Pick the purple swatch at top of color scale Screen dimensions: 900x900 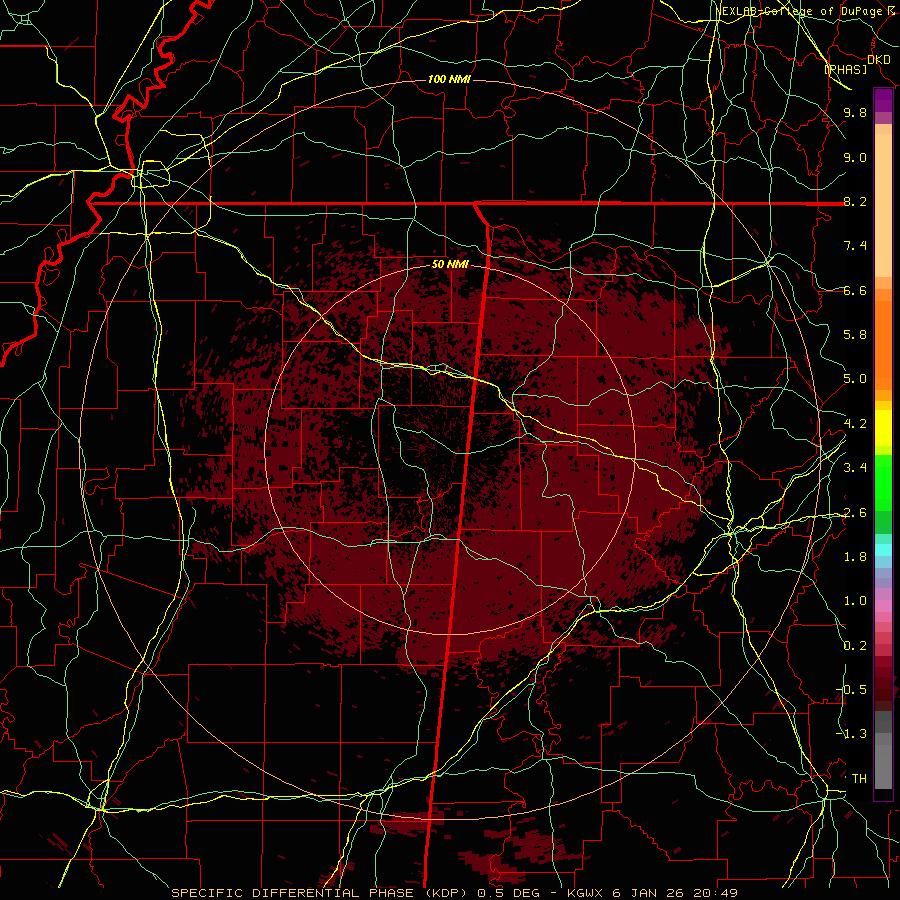coord(883,100)
